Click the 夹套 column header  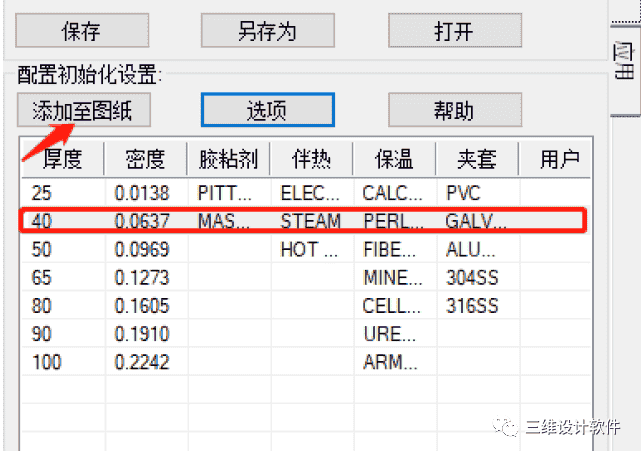(477, 159)
